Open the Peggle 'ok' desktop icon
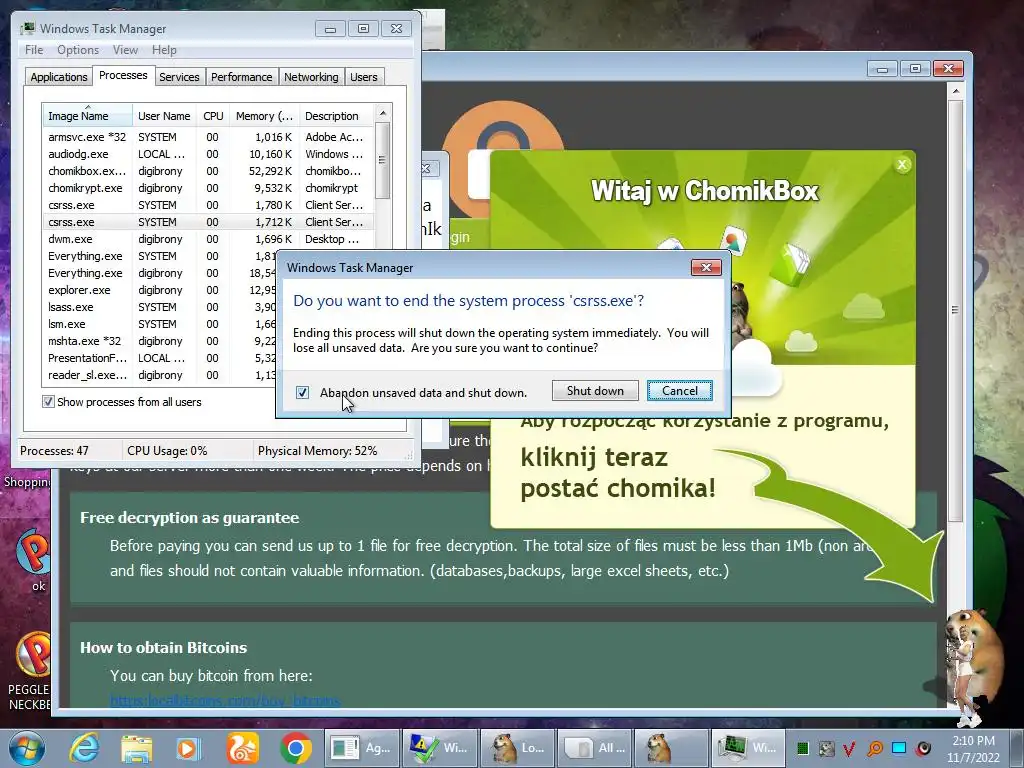 point(34,560)
